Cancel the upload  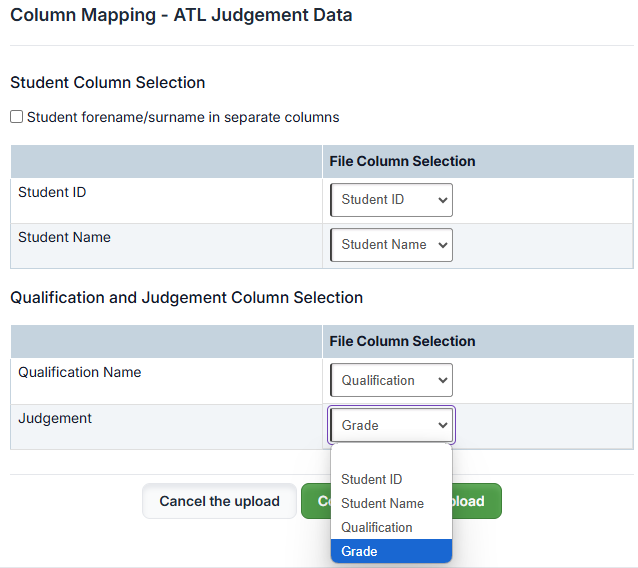pyautogui.click(x=219, y=501)
